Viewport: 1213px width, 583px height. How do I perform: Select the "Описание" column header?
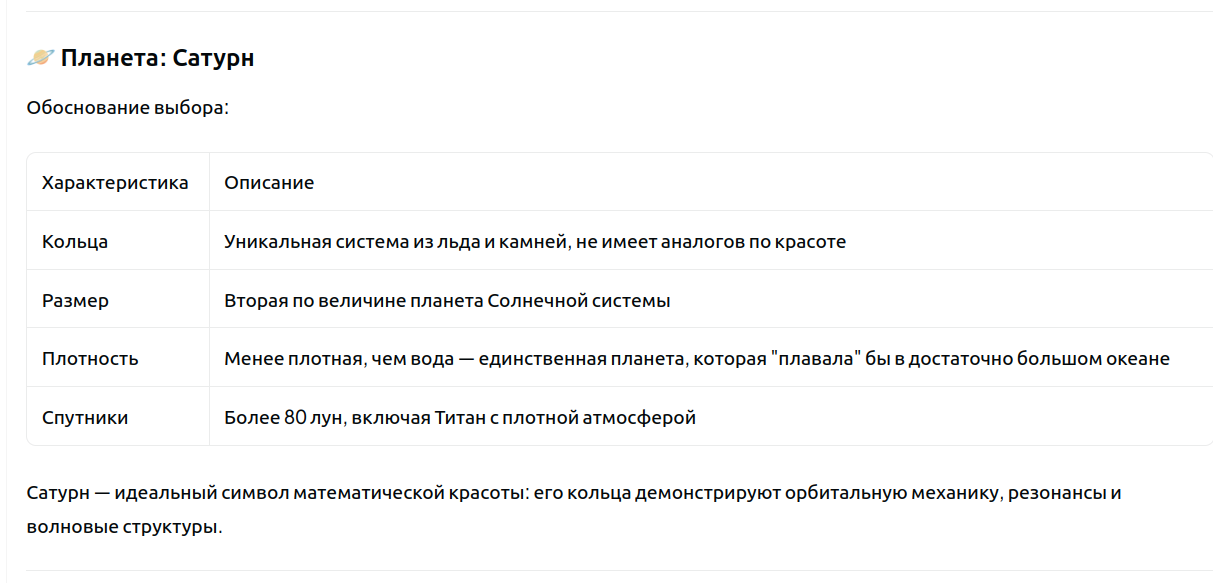[x=269, y=183]
